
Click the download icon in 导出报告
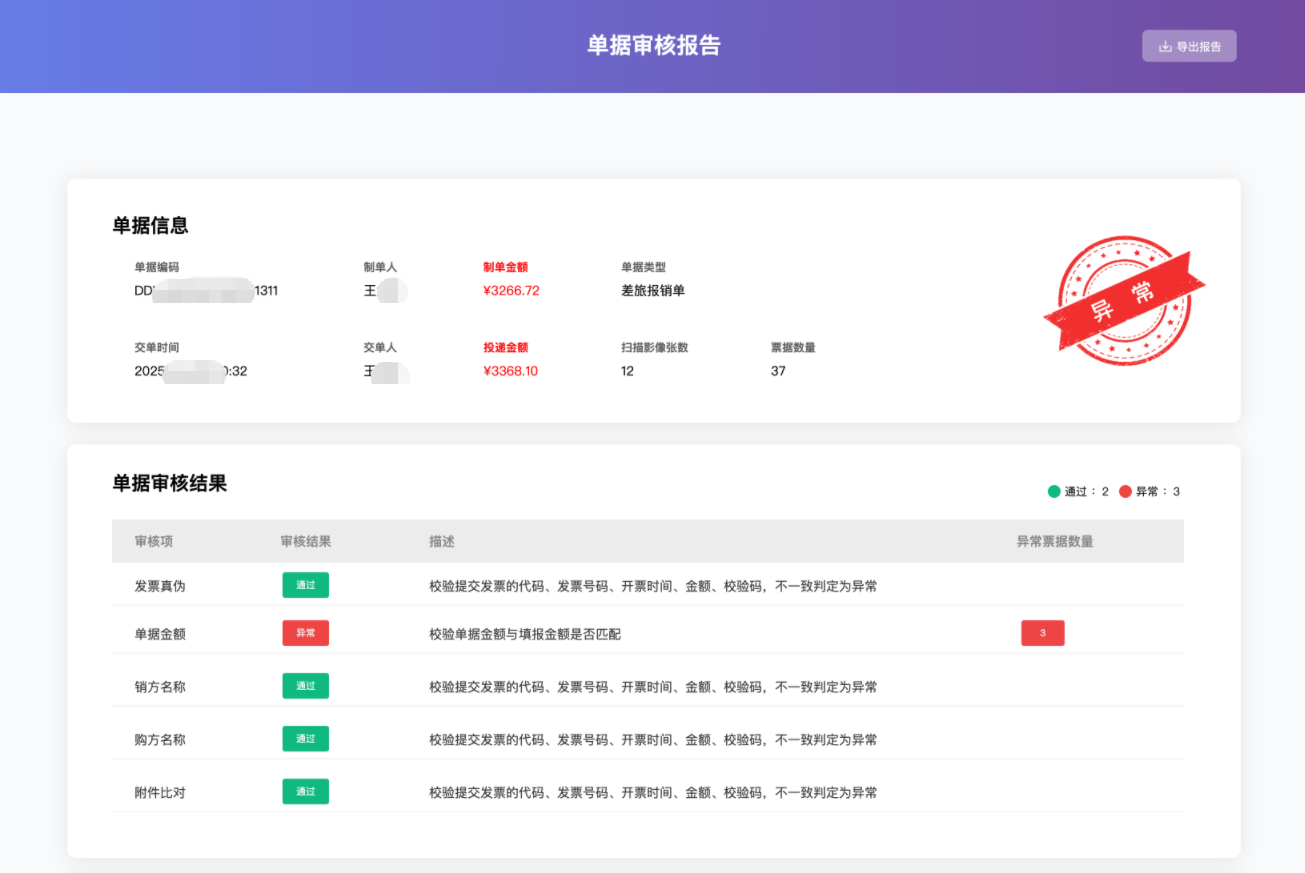tap(1164, 46)
